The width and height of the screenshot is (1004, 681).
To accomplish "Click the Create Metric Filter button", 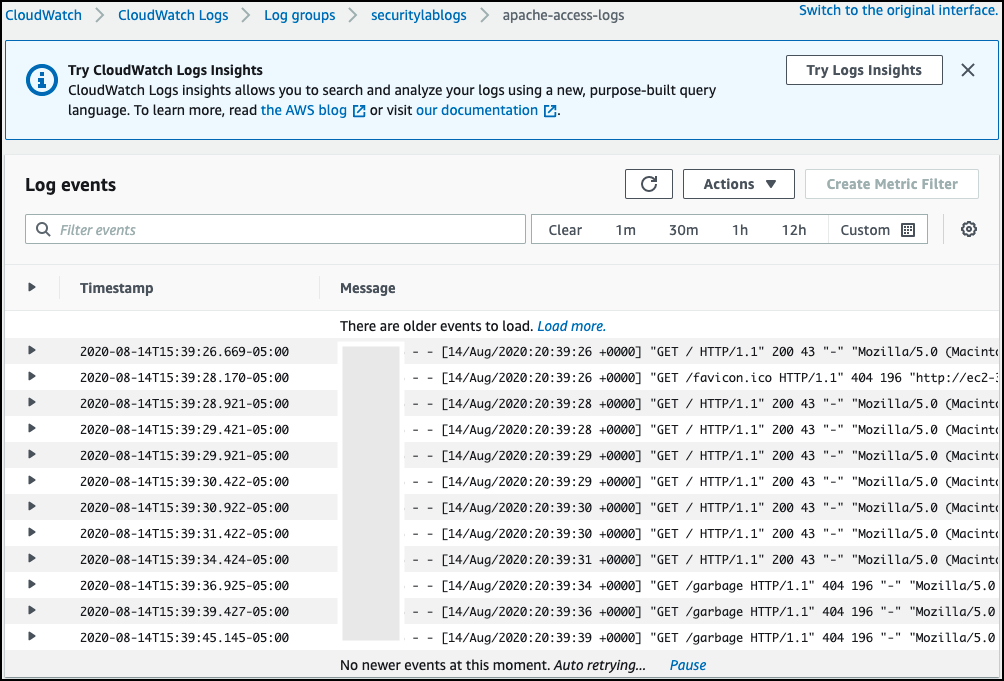I will (891, 184).
